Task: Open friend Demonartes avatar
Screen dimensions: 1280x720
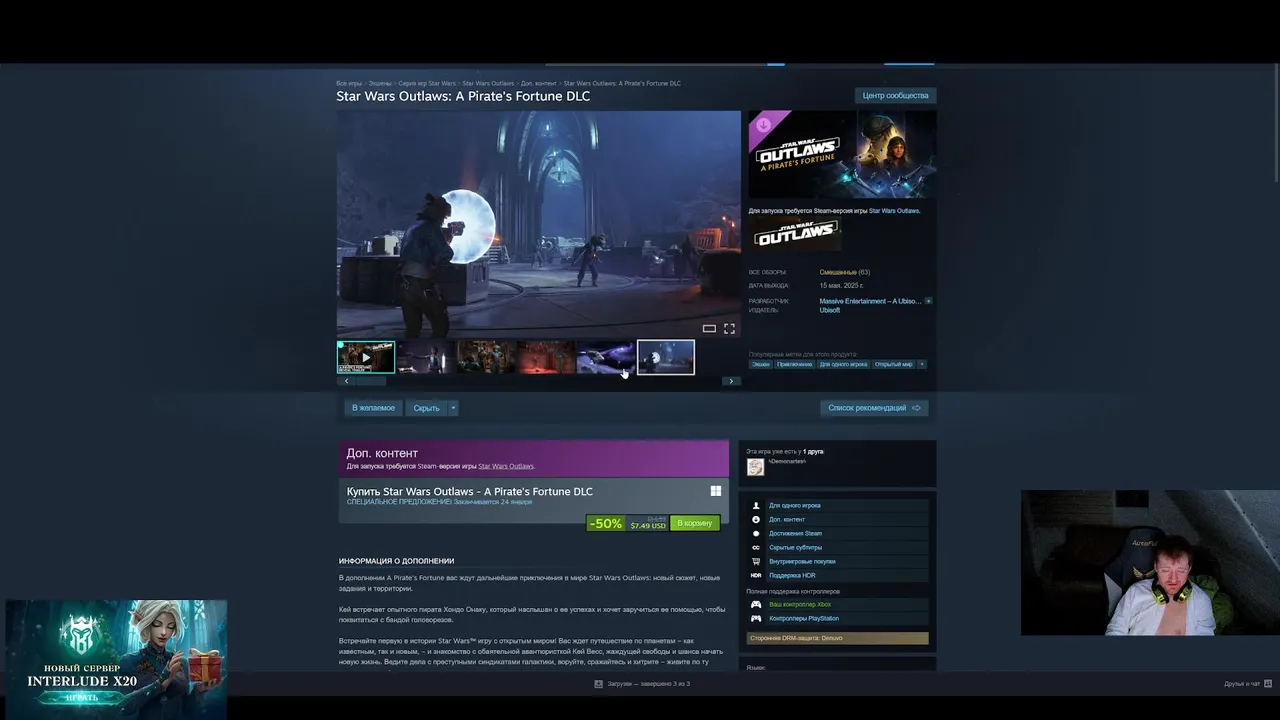Action: pyautogui.click(x=755, y=467)
